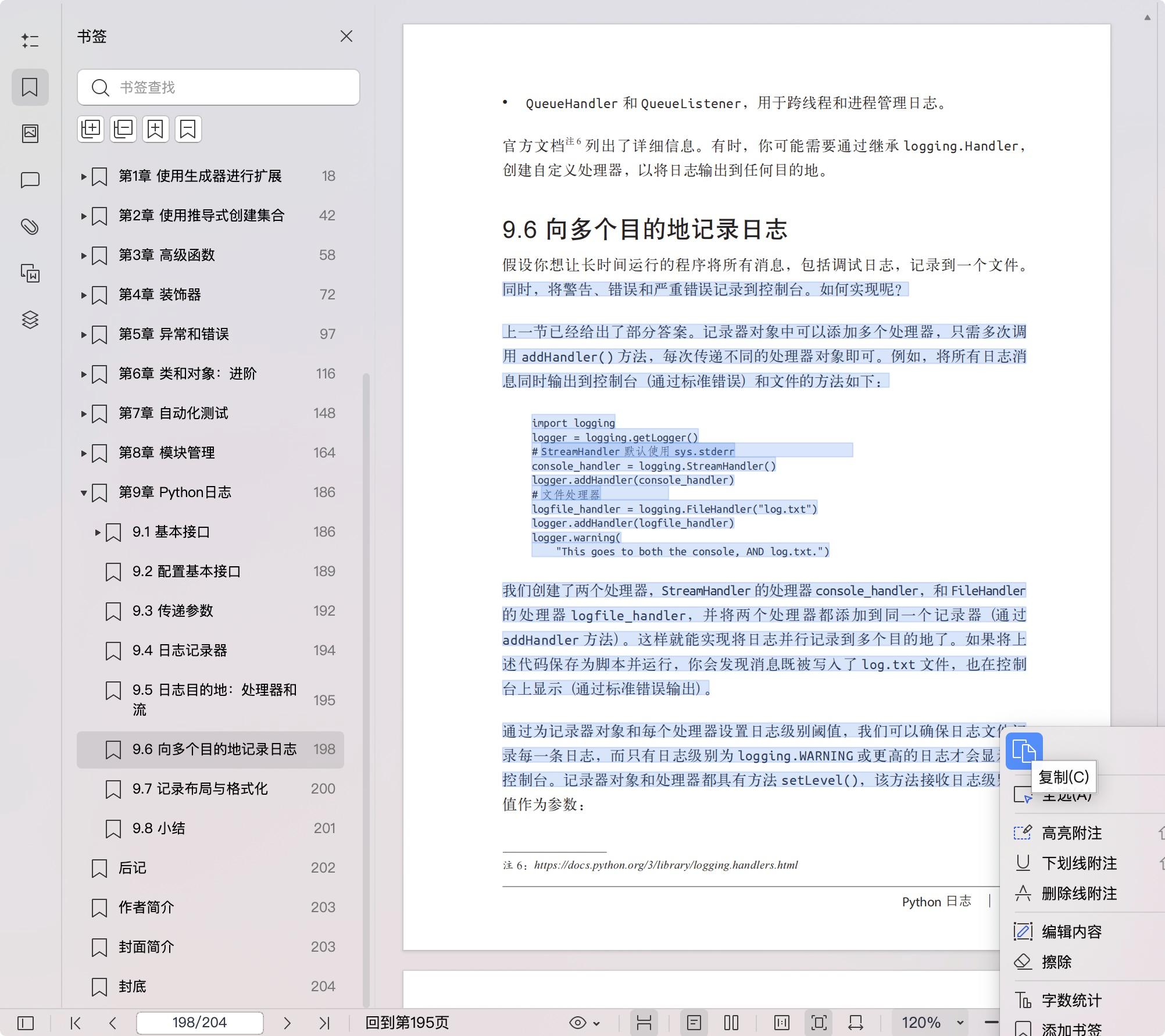Expand the 第9章 Python日志 chapter bookmark
Viewport: 1165px width, 1036px height.
coord(83,492)
